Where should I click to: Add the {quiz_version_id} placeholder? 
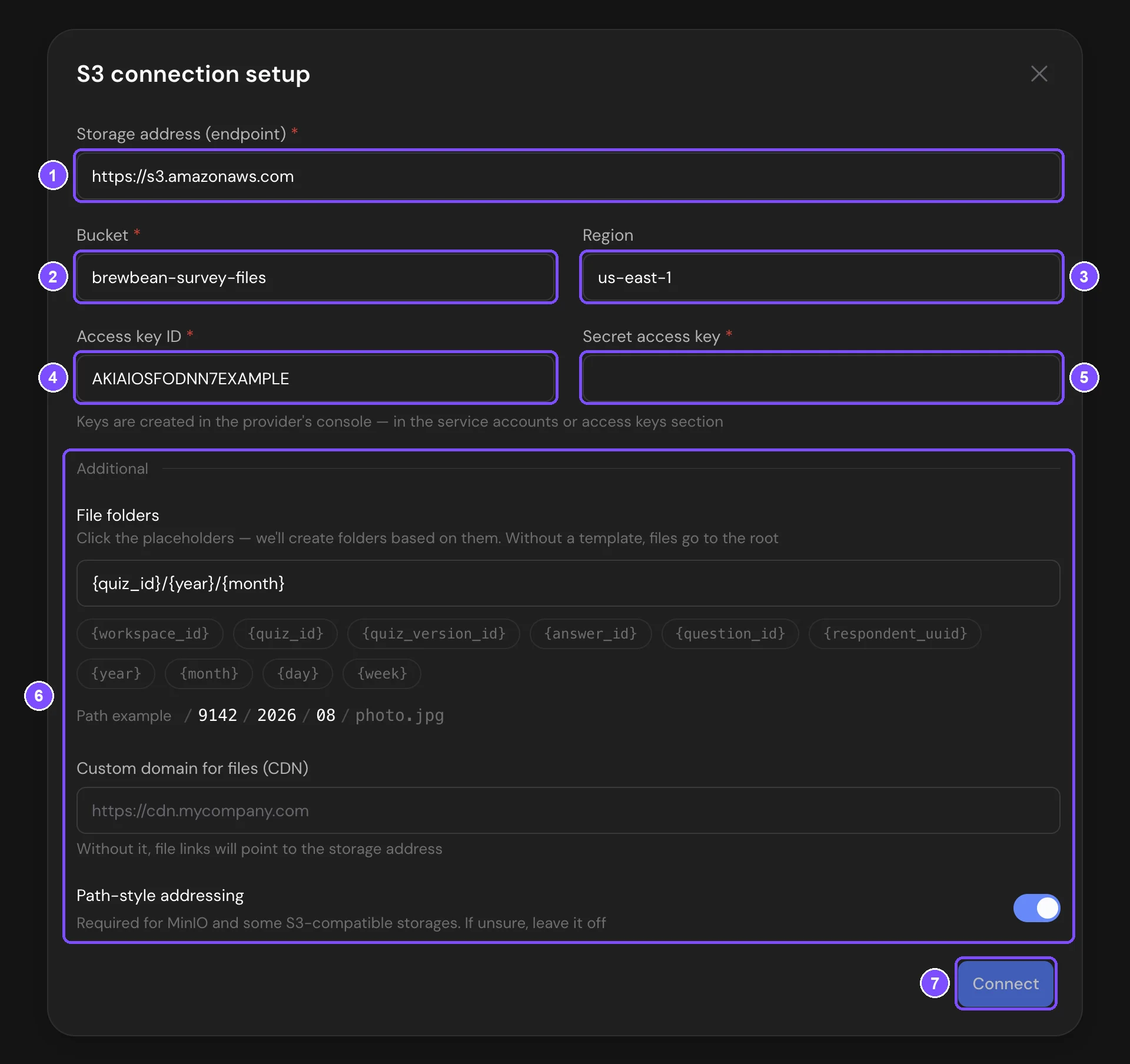click(x=434, y=634)
